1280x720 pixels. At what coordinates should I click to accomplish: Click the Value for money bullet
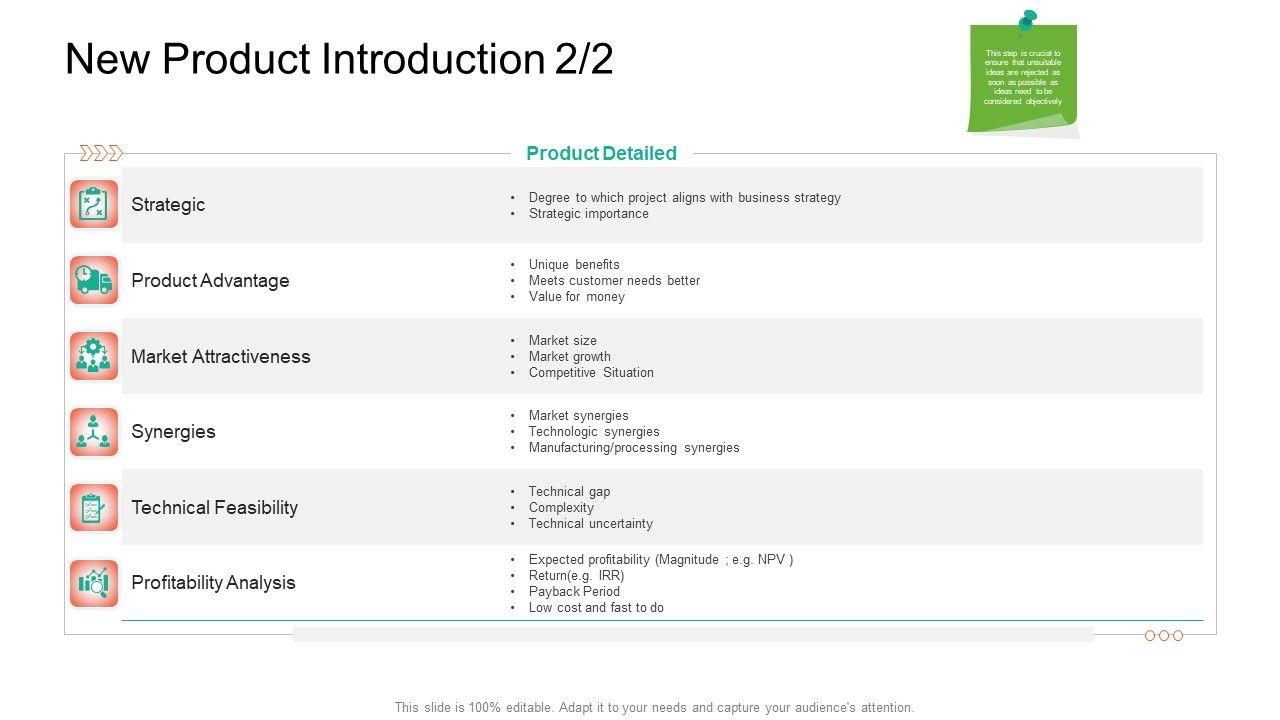click(x=577, y=296)
